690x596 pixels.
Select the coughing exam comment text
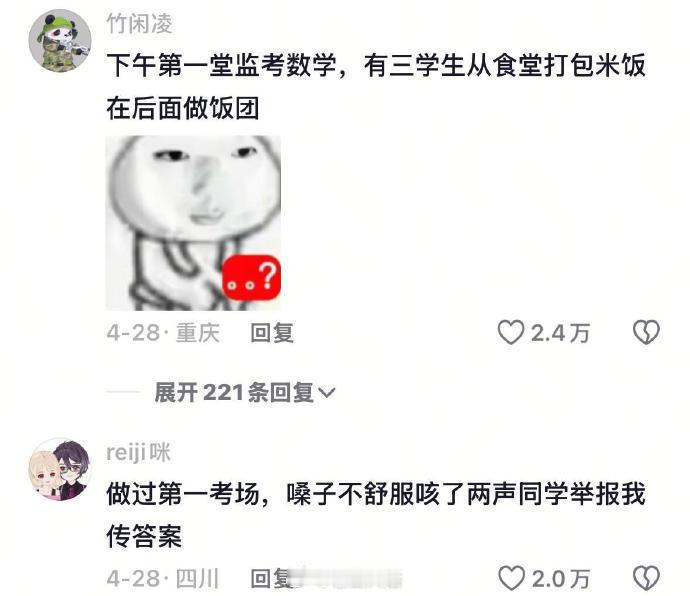tap(376, 515)
